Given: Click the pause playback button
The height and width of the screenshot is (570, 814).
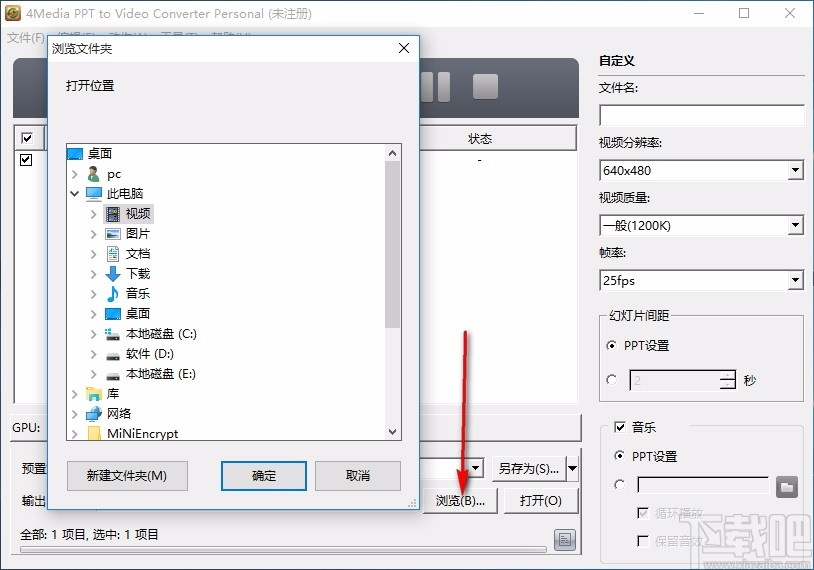Looking at the screenshot, I should pyautogui.click(x=436, y=87).
